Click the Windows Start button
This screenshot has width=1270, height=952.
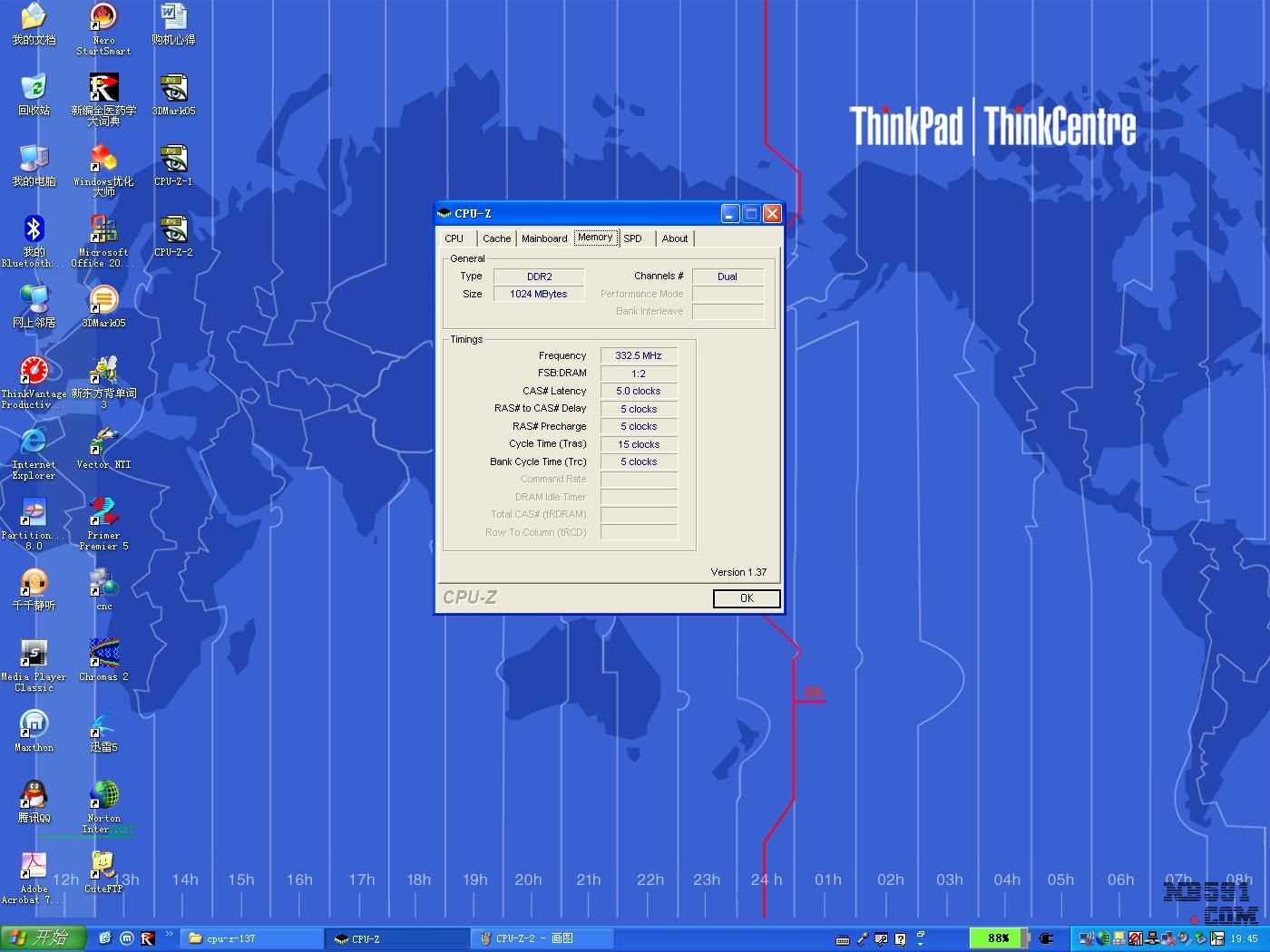pyautogui.click(x=43, y=938)
